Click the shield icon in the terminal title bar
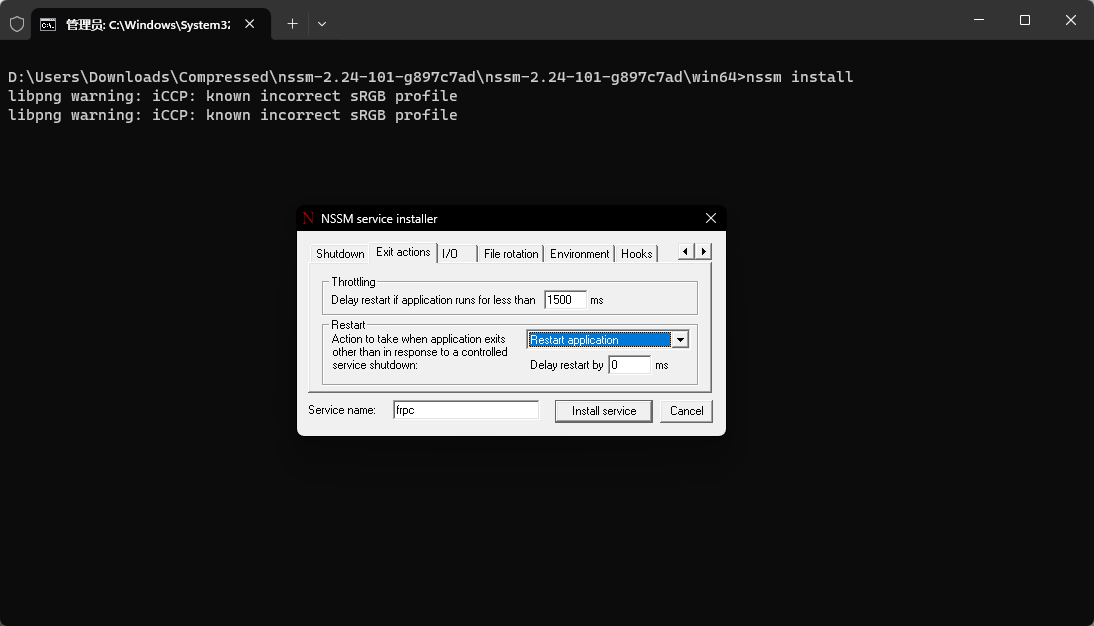This screenshot has height=626, width=1094. point(17,24)
